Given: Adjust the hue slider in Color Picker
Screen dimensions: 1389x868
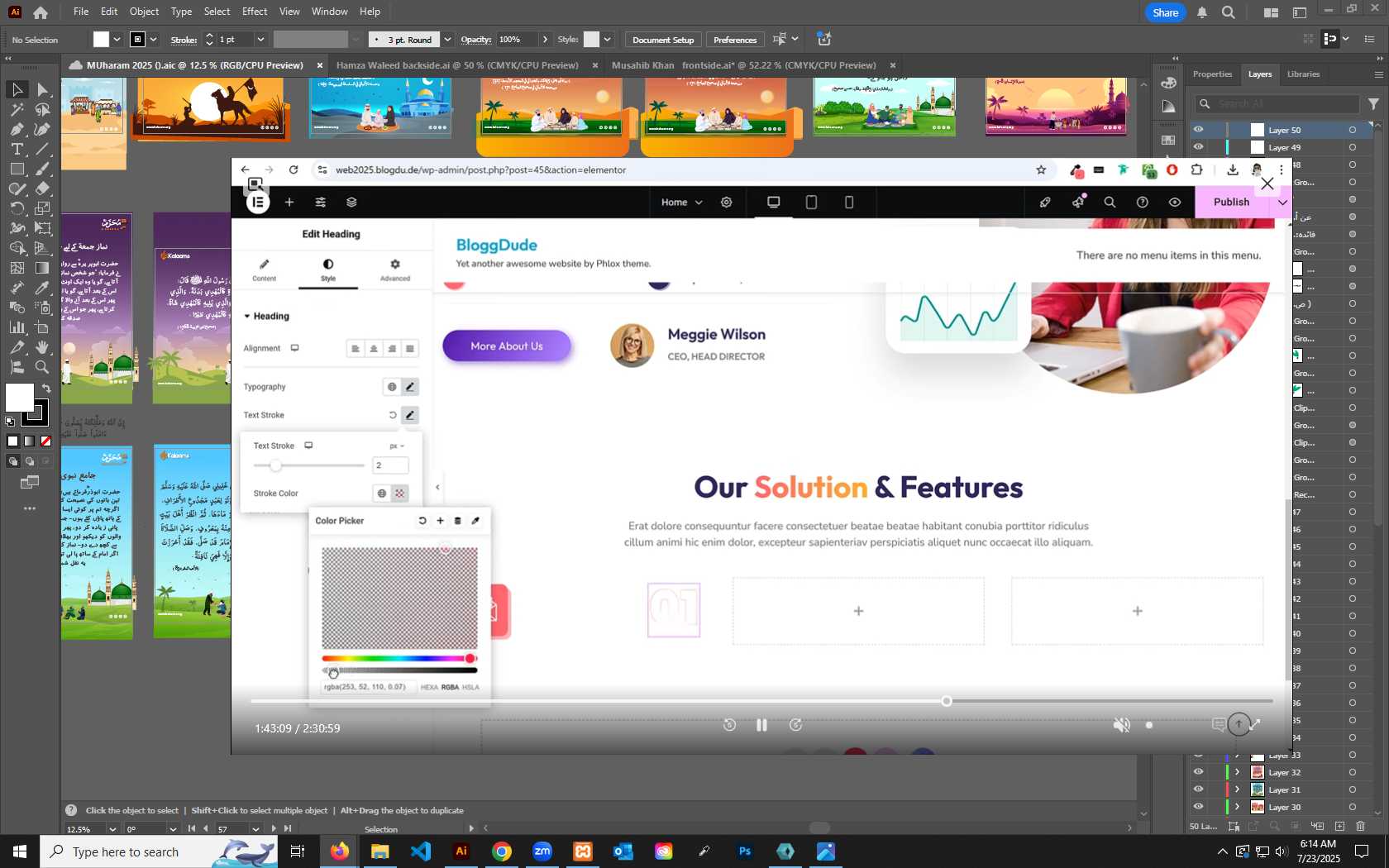Looking at the screenshot, I should tap(399, 658).
